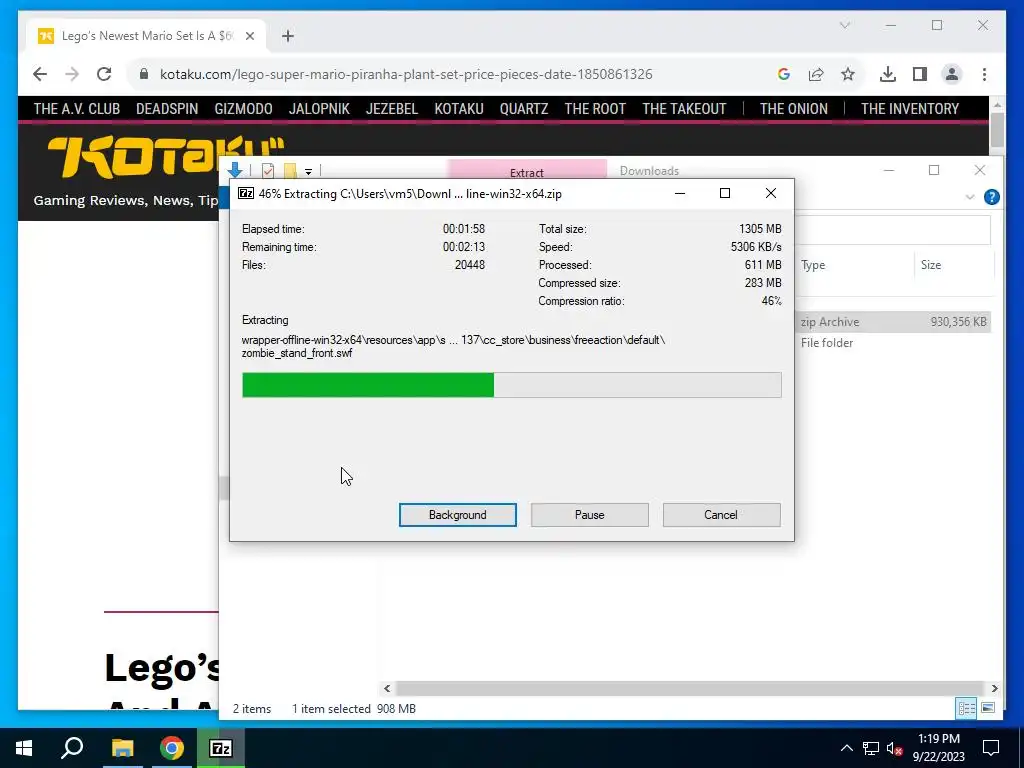This screenshot has width=1024, height=768.
Task: Open Chrome tab search chevron
Action: click(844, 25)
